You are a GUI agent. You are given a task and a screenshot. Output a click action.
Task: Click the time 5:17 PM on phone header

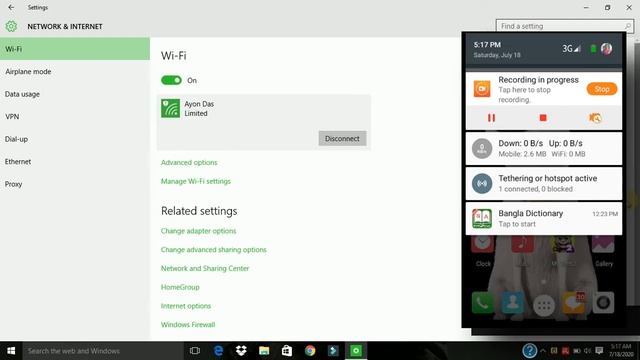[487, 45]
